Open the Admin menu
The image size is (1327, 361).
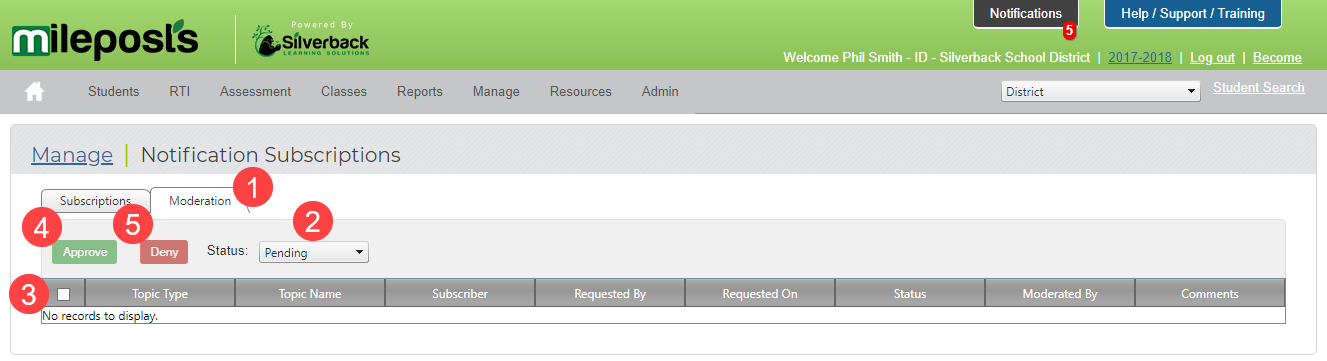tap(660, 91)
